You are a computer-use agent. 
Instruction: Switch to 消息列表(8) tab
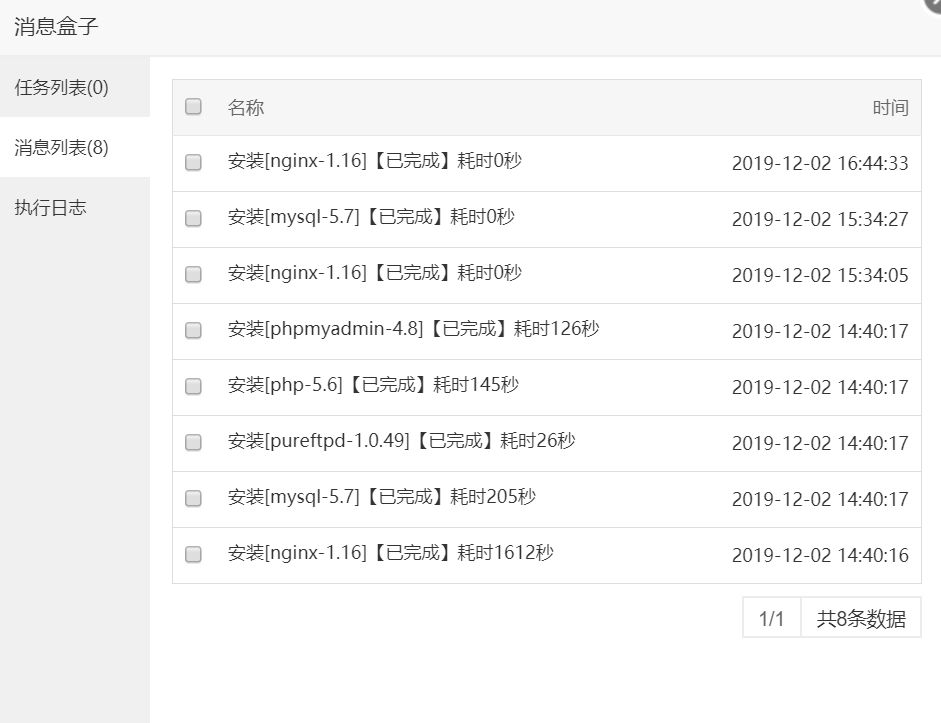[62, 148]
